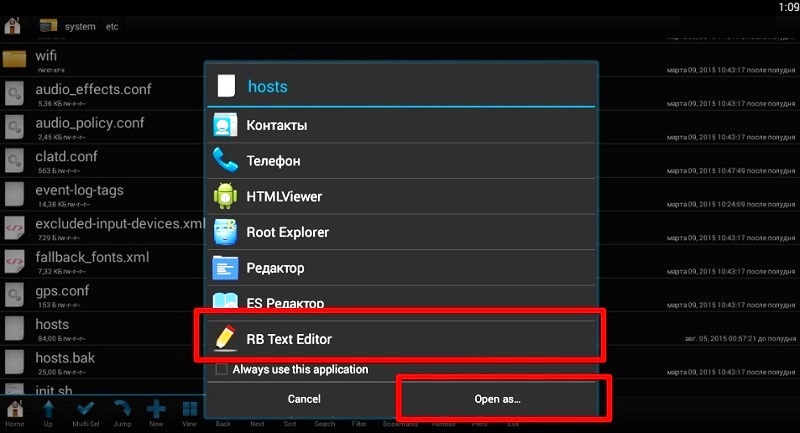
Task: Tap the Cancel button in dialog
Action: (304, 399)
